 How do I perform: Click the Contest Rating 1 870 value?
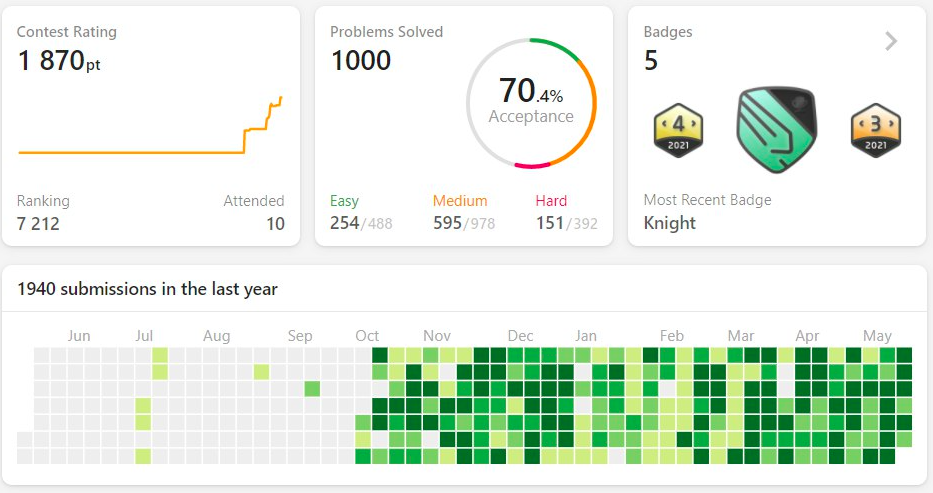[59, 61]
